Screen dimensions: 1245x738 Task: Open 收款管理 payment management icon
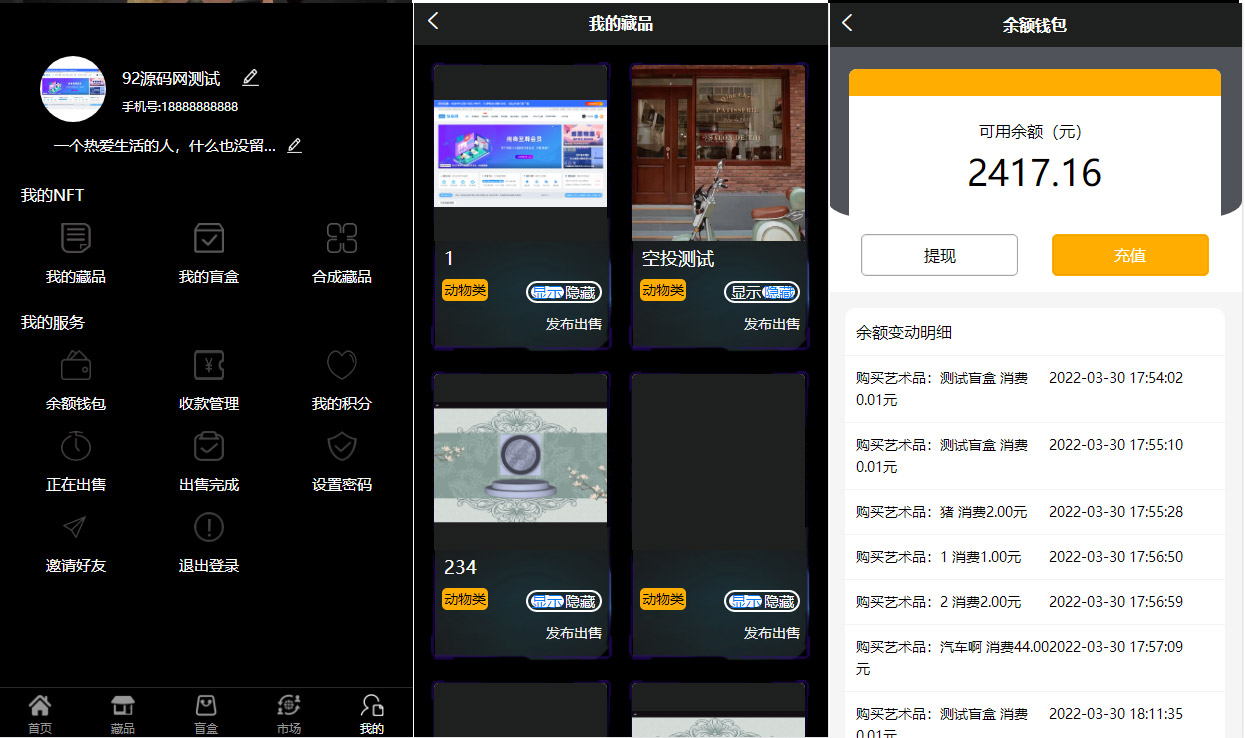209,365
